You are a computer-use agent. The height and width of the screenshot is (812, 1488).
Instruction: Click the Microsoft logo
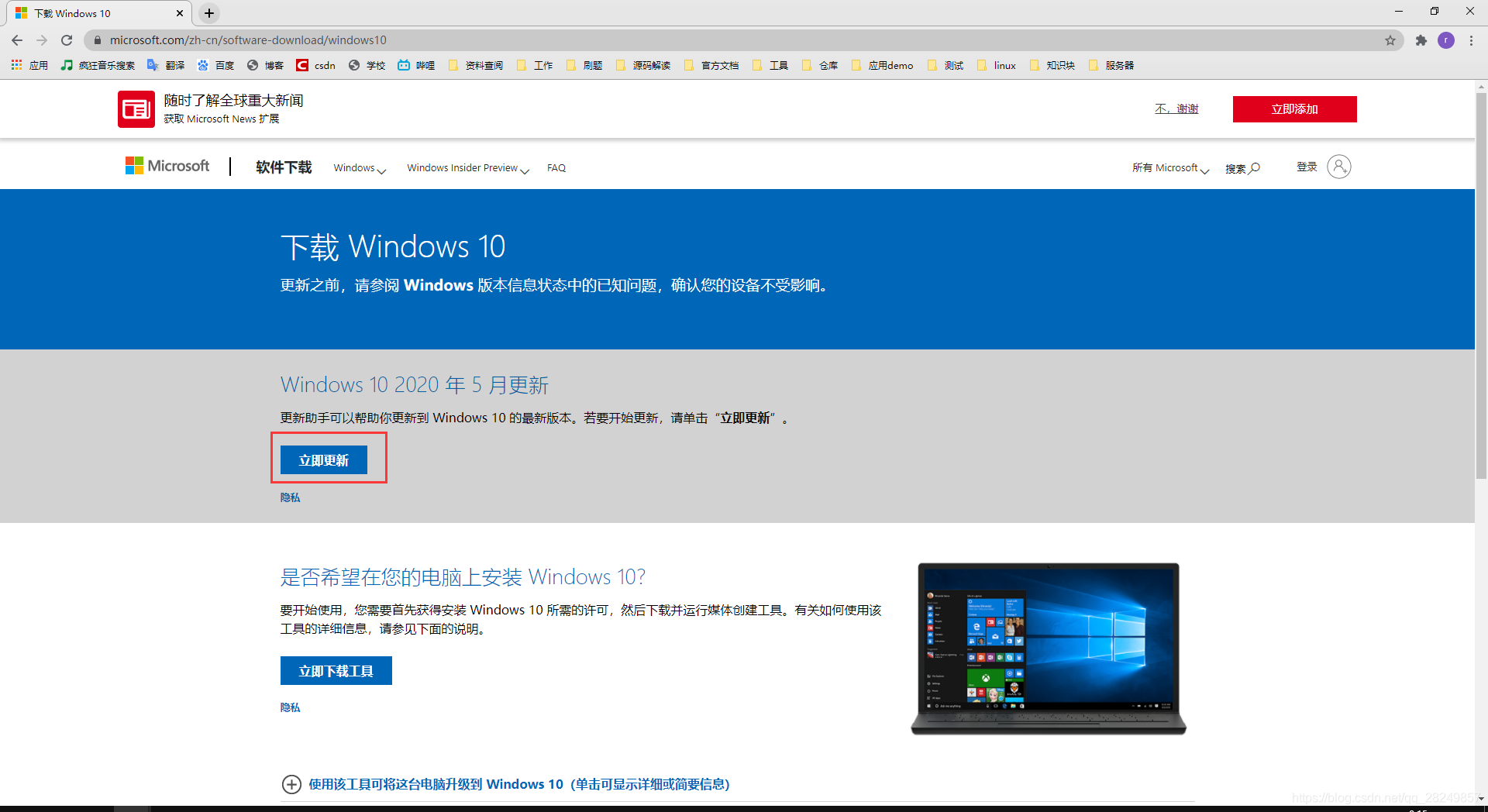[167, 166]
